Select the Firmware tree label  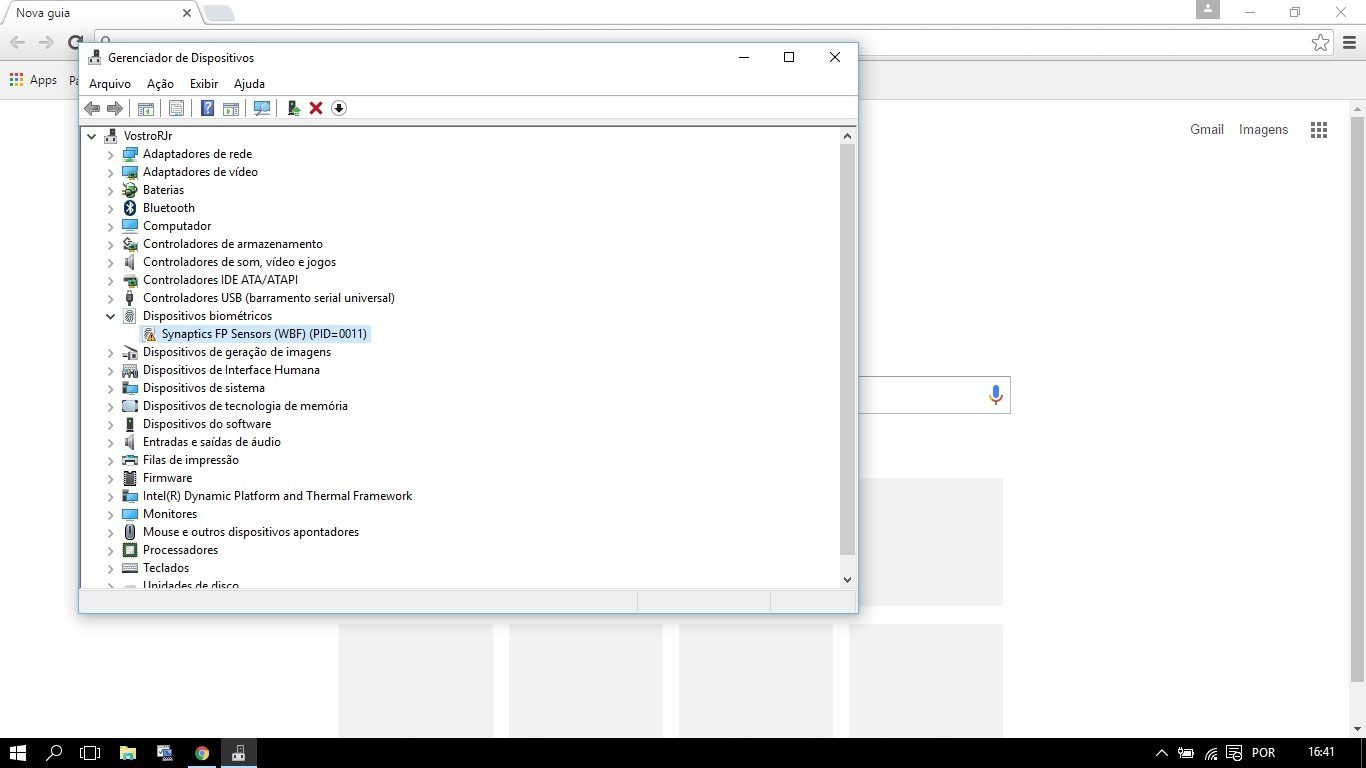point(167,478)
